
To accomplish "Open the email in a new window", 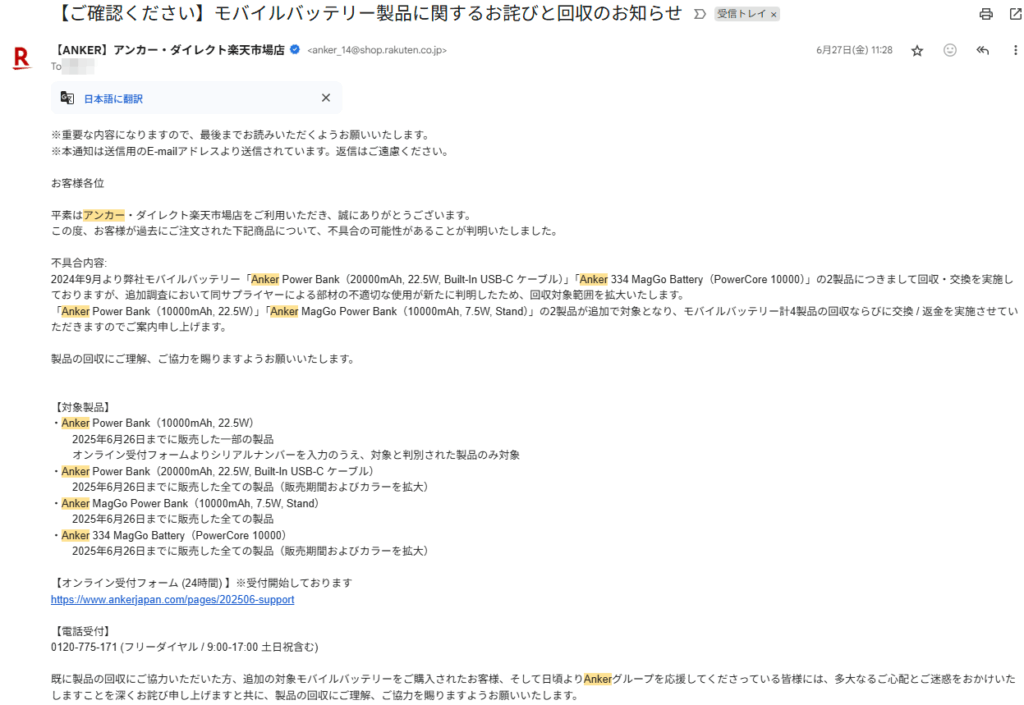I will coord(1016,14).
